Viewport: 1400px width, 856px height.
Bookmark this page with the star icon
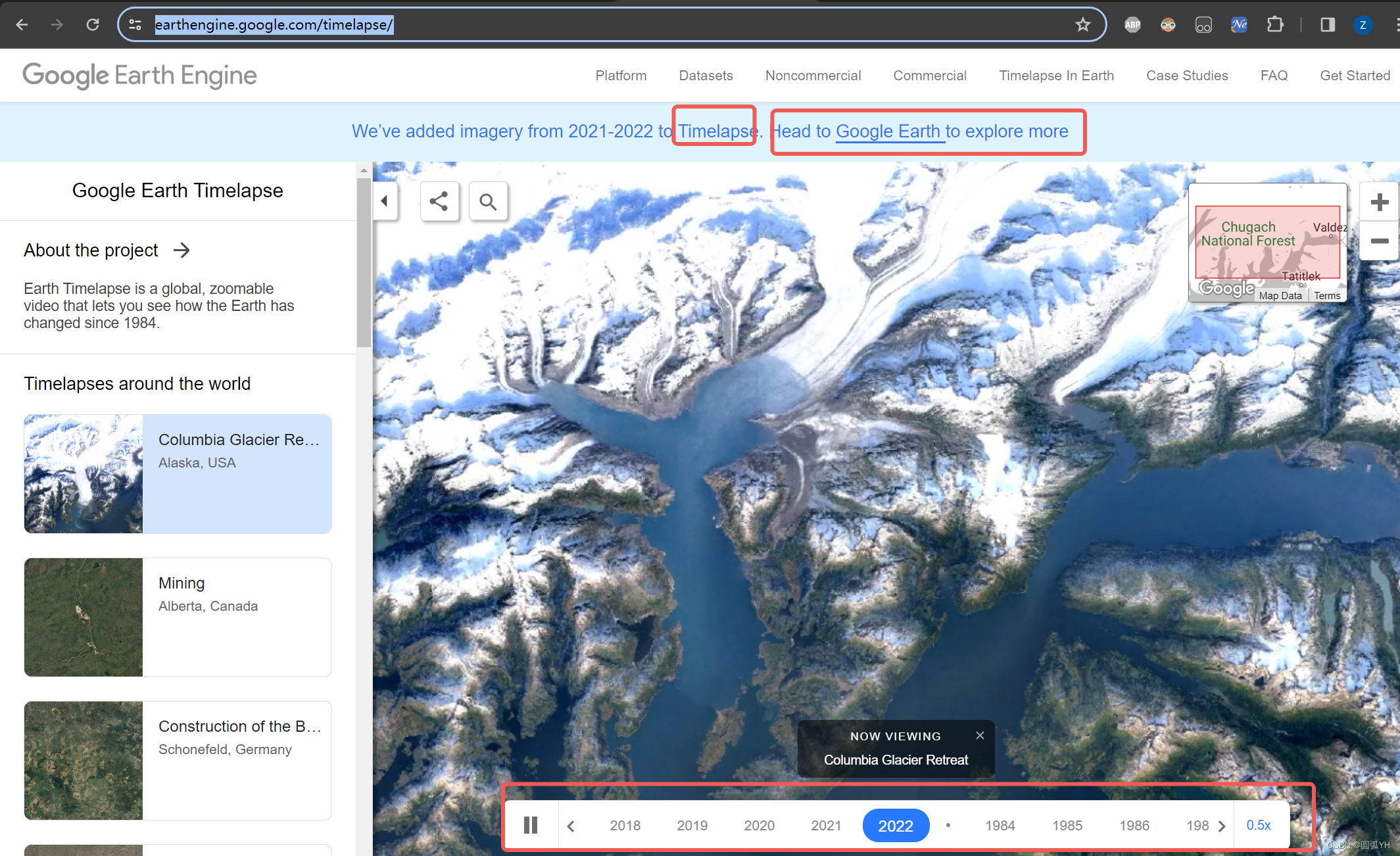(x=1082, y=25)
